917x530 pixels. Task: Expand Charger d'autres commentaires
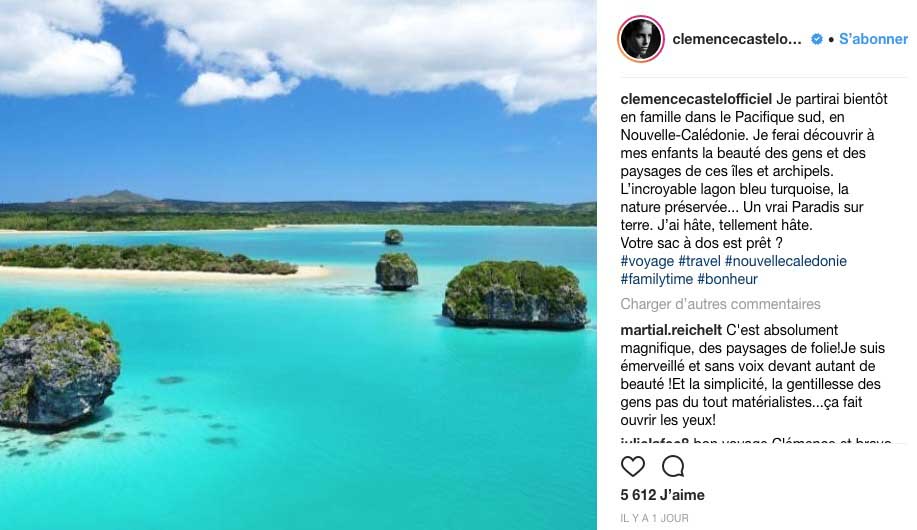(720, 304)
